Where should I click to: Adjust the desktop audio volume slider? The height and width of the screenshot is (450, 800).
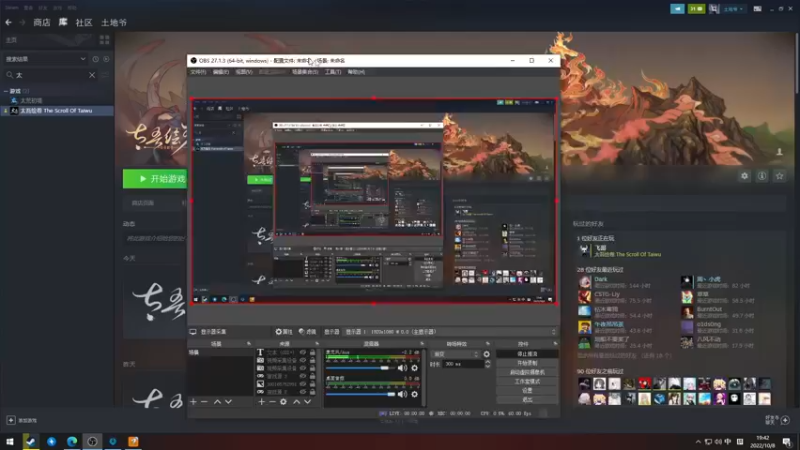360,394
